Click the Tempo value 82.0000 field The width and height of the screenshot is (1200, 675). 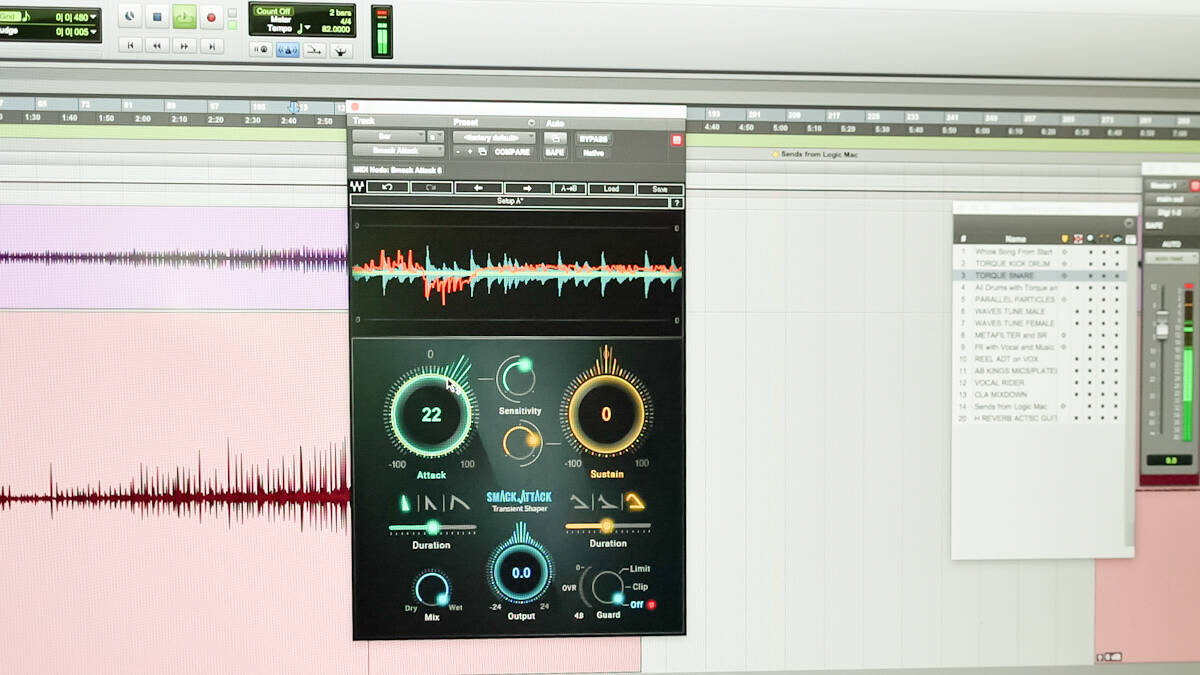[x=334, y=29]
